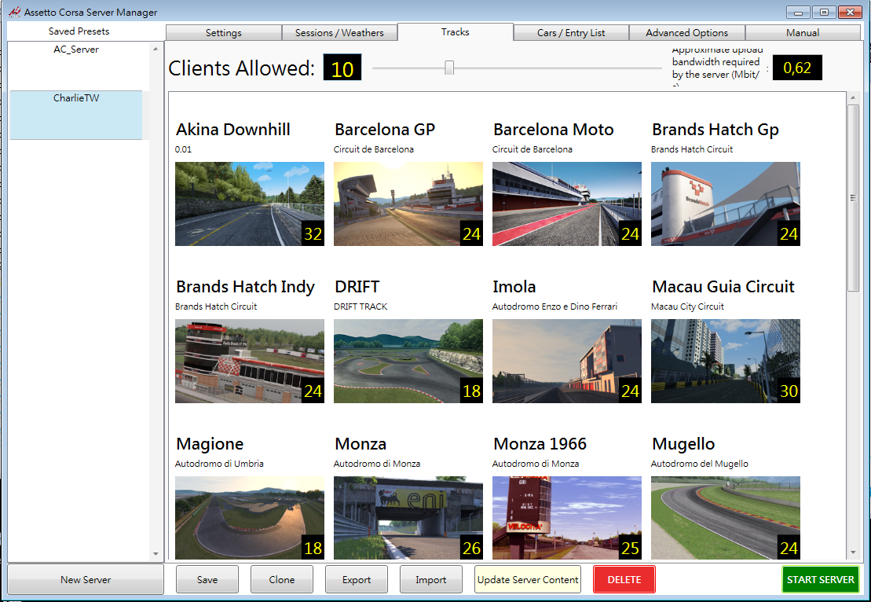Go to Cars / Entry List tab
The width and height of the screenshot is (871, 602).
570,33
